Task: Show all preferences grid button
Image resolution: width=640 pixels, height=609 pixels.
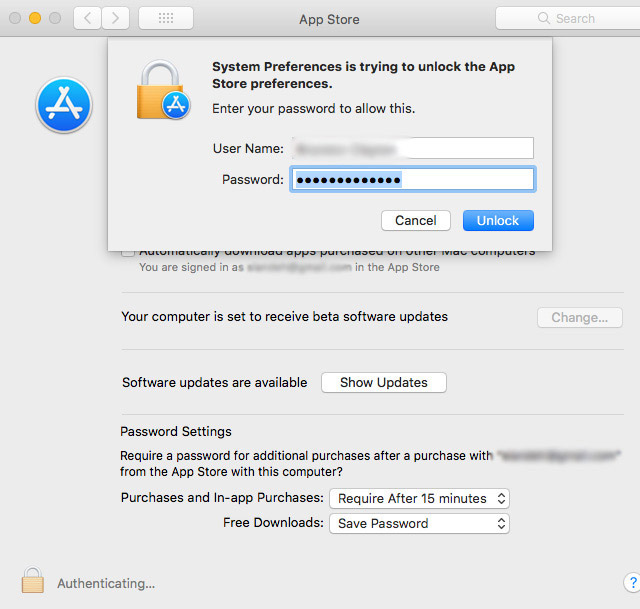Action: pyautogui.click(x=166, y=18)
